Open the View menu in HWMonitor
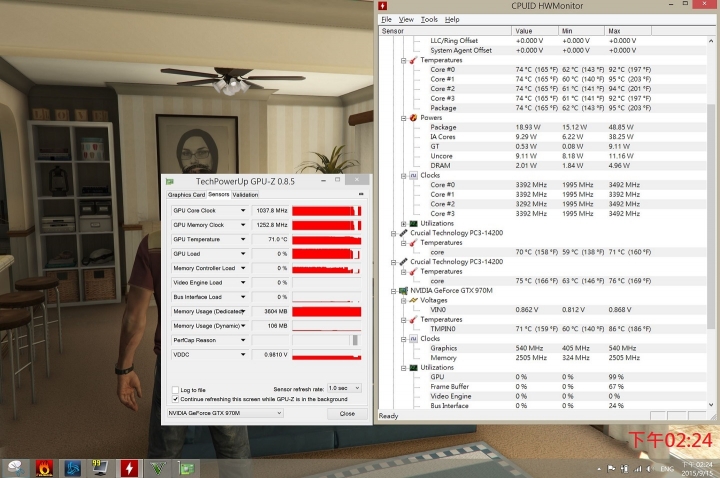Screen dimensions: 720x478 point(406,19)
